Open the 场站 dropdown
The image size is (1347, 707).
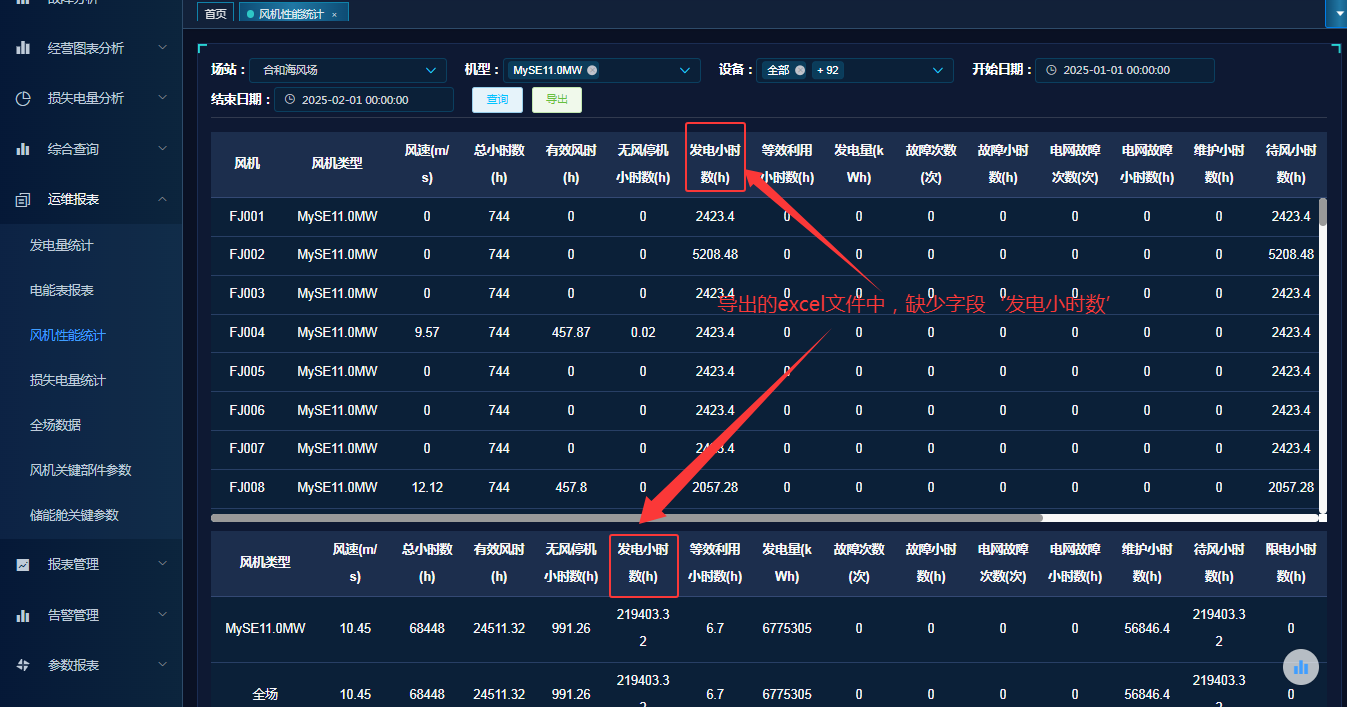click(x=431, y=70)
